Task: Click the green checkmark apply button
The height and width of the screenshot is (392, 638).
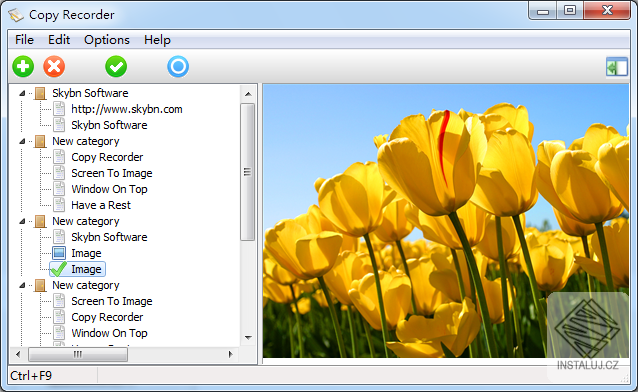Action: click(x=116, y=66)
